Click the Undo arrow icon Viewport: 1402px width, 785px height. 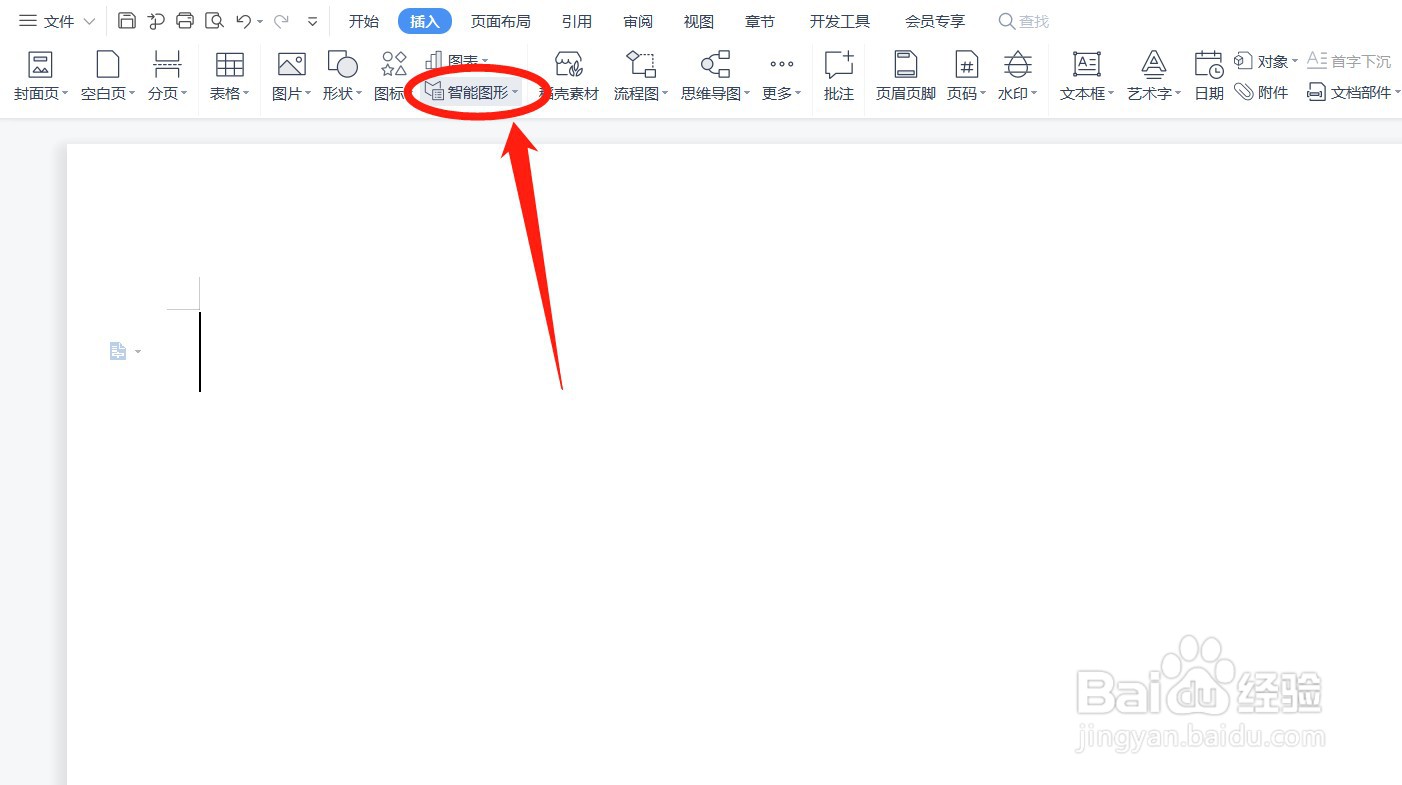(243, 21)
